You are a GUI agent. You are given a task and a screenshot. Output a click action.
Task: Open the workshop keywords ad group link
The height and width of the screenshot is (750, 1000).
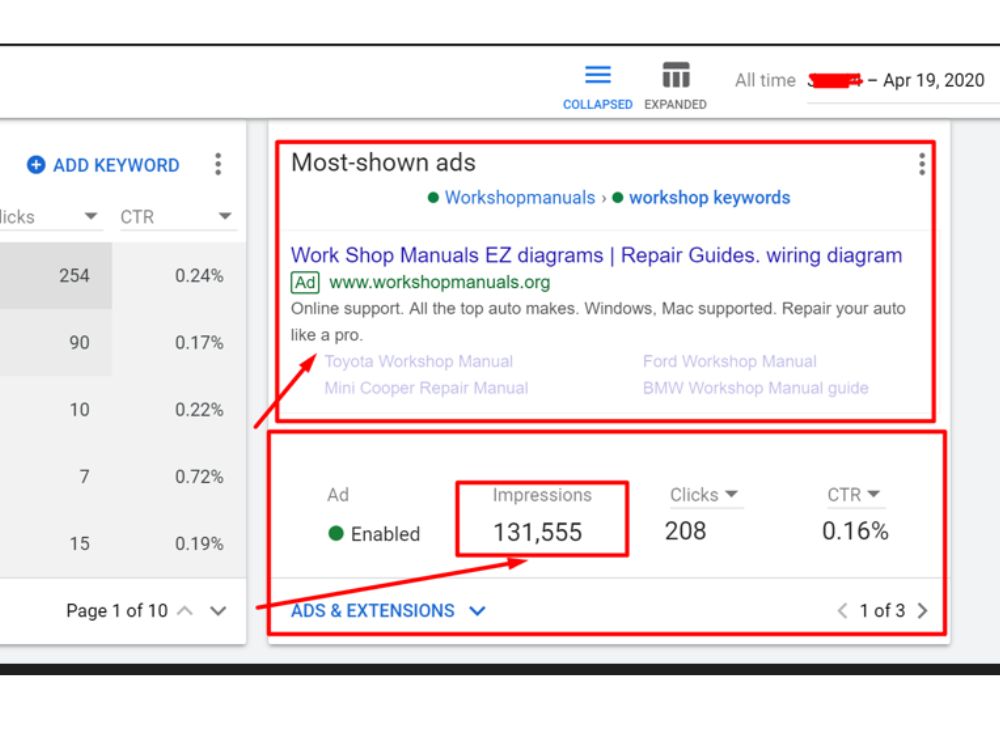click(709, 198)
